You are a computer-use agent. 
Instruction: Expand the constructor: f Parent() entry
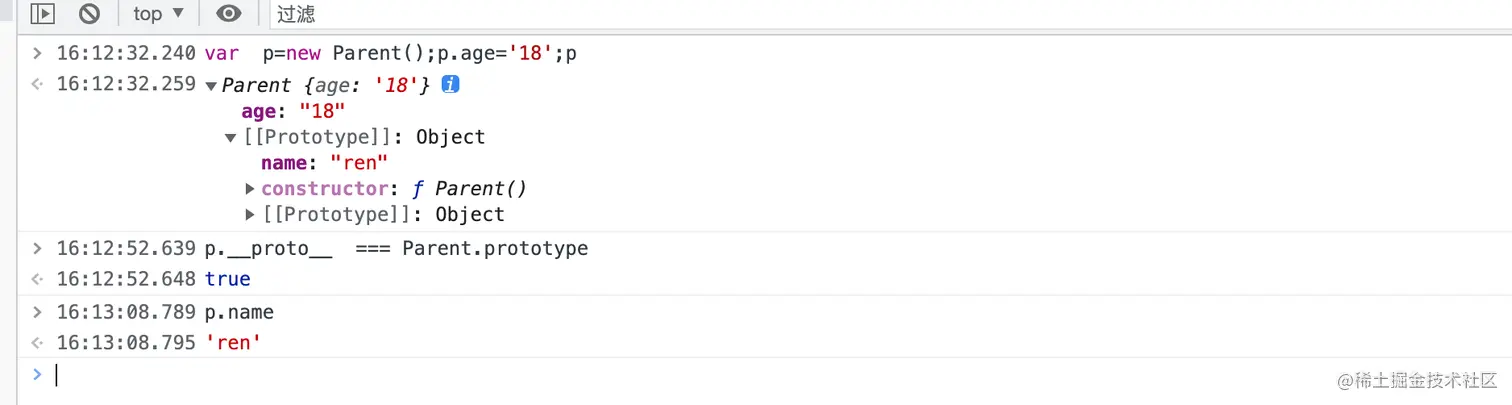(250, 189)
